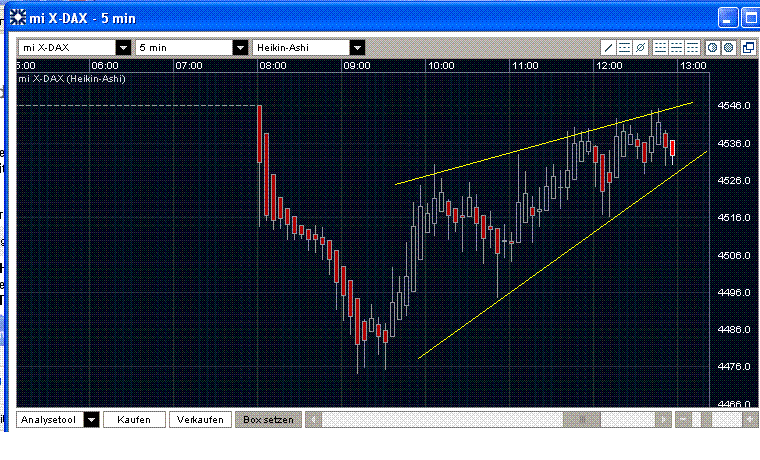Open the 5 min timeframe dropdown arrow
The width and height of the screenshot is (760, 460).
tap(240, 48)
